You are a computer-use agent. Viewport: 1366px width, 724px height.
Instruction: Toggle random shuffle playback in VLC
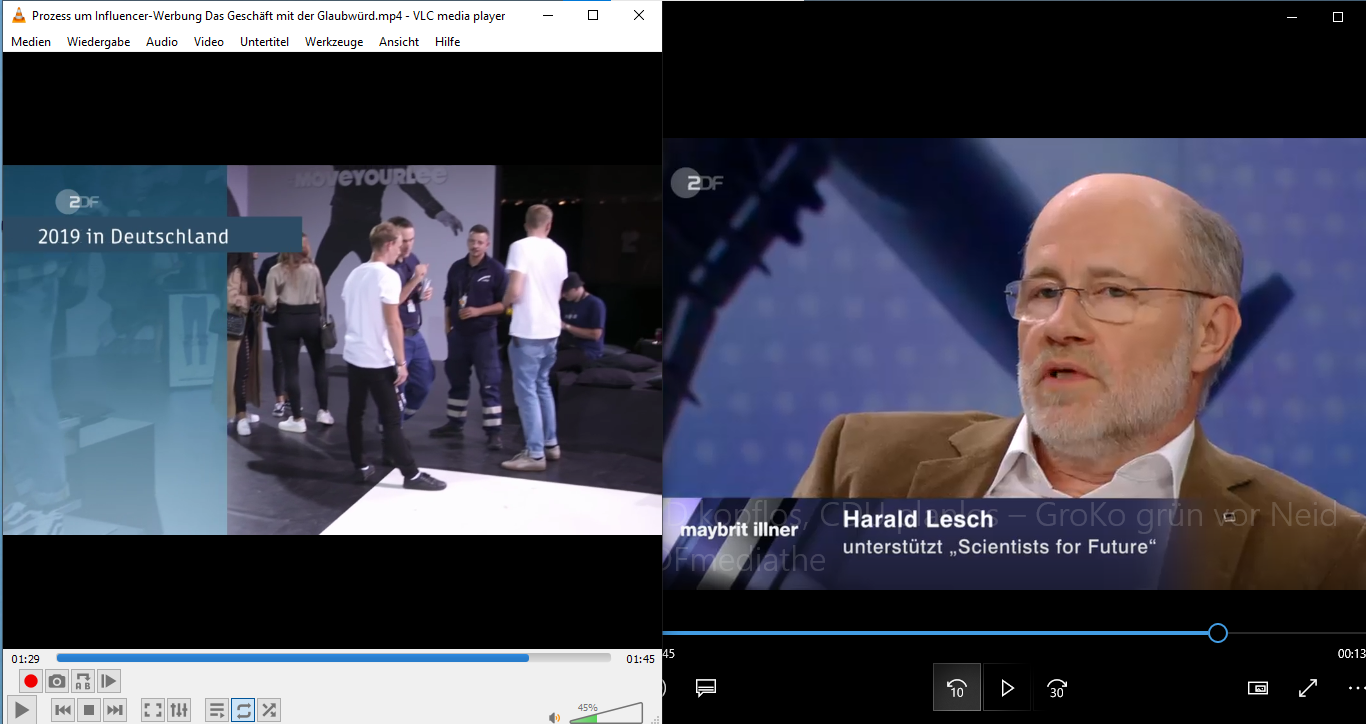(269, 710)
